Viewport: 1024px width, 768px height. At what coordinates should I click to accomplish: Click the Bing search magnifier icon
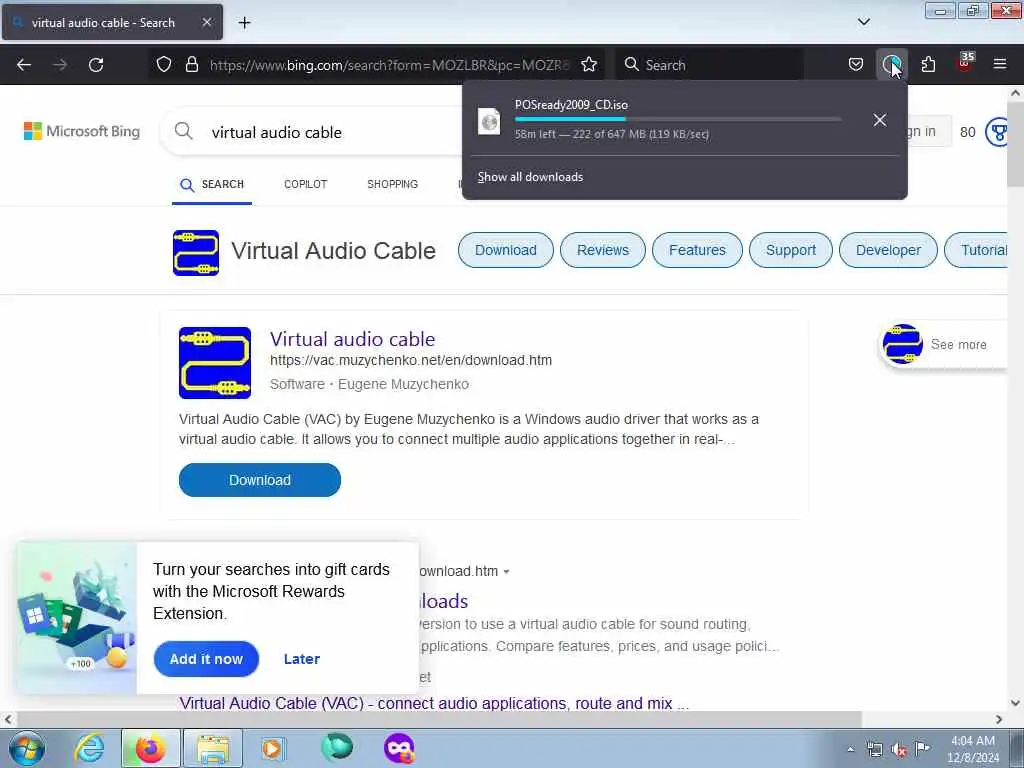184,131
